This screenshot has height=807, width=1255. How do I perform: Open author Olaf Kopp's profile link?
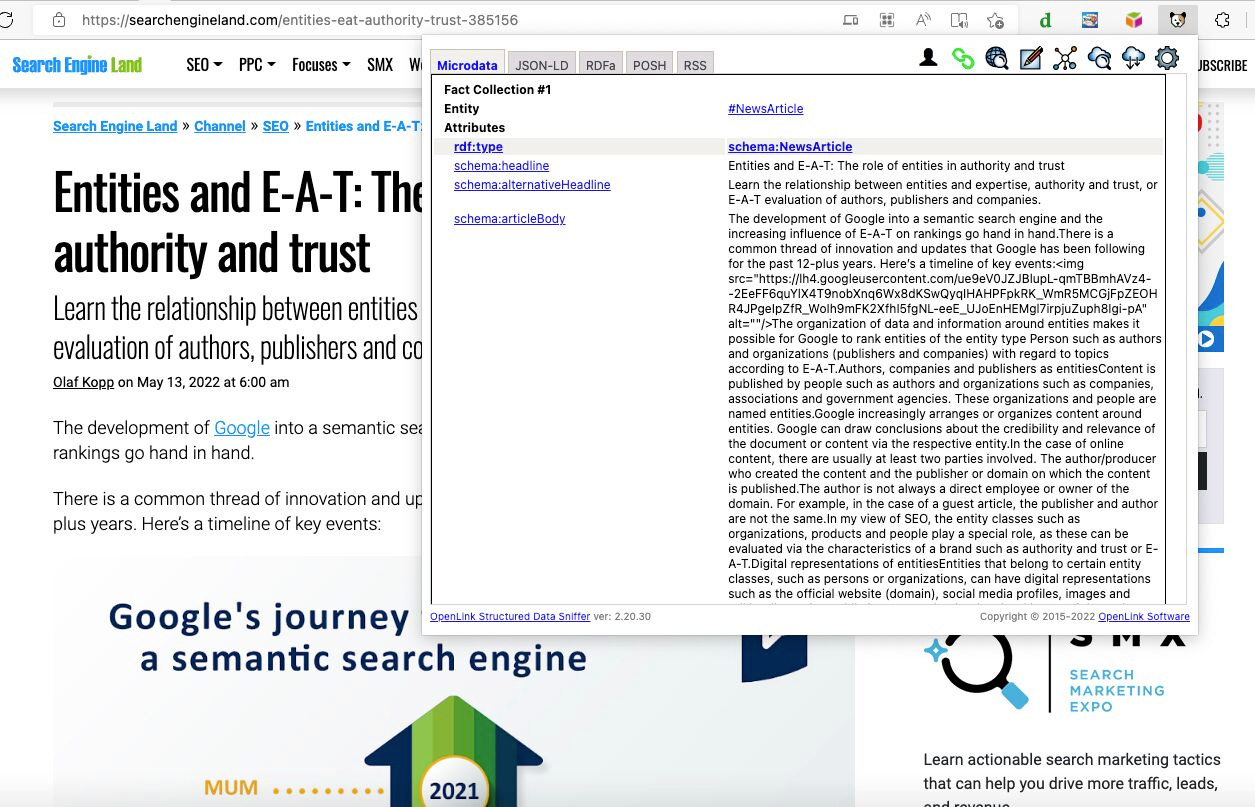pyautogui.click(x=83, y=382)
